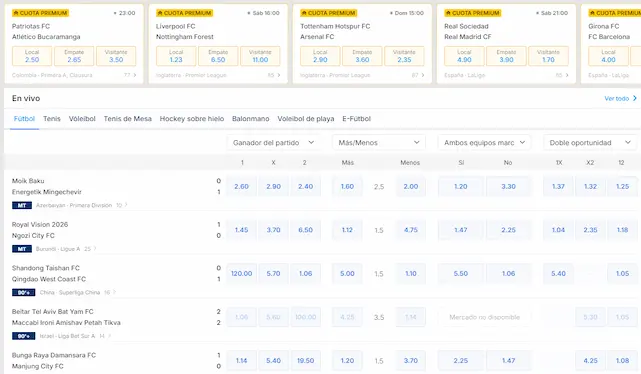Select the Balonmano tab

251,119
